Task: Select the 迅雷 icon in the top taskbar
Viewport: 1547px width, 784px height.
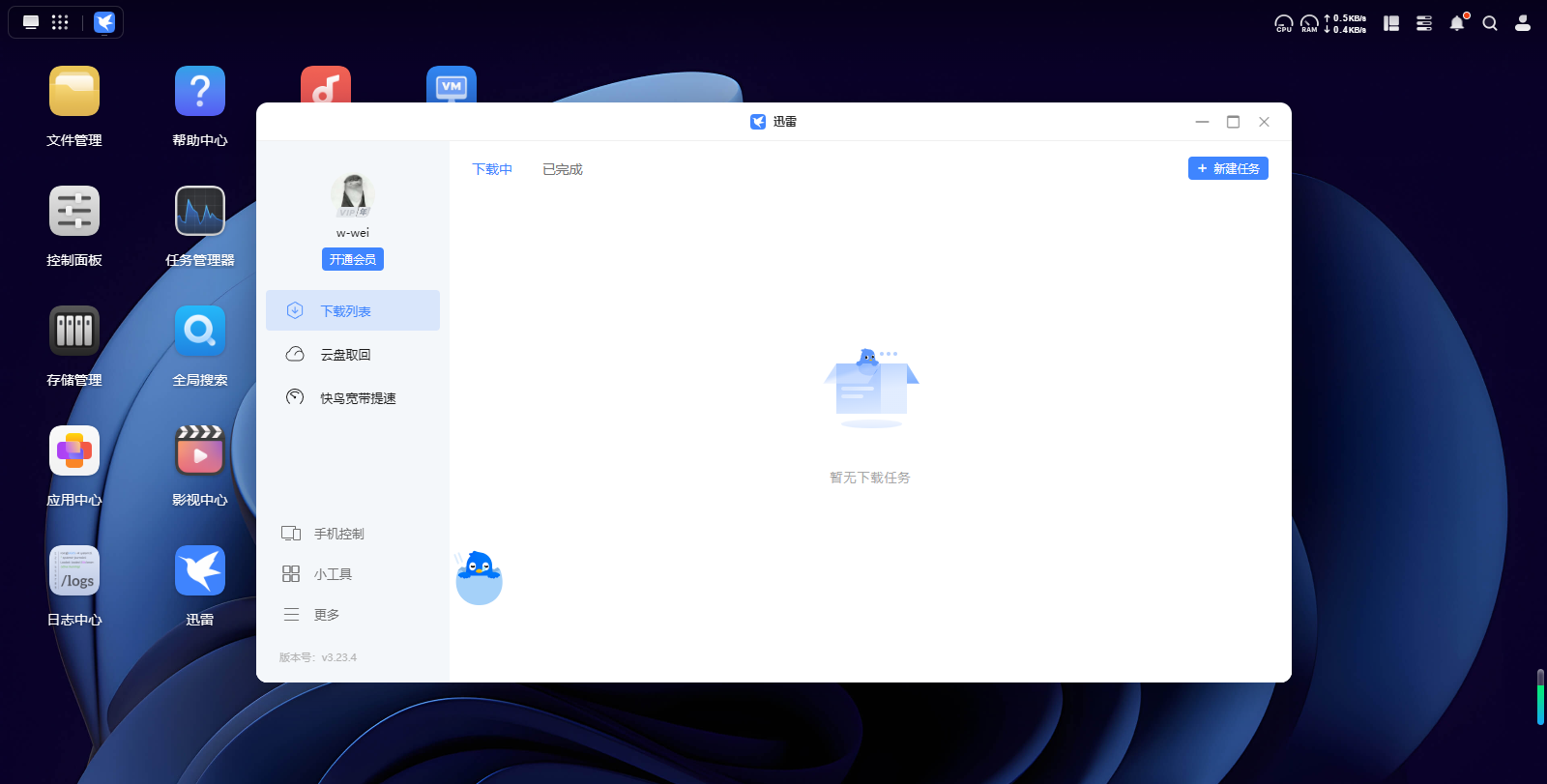Action: click(104, 22)
